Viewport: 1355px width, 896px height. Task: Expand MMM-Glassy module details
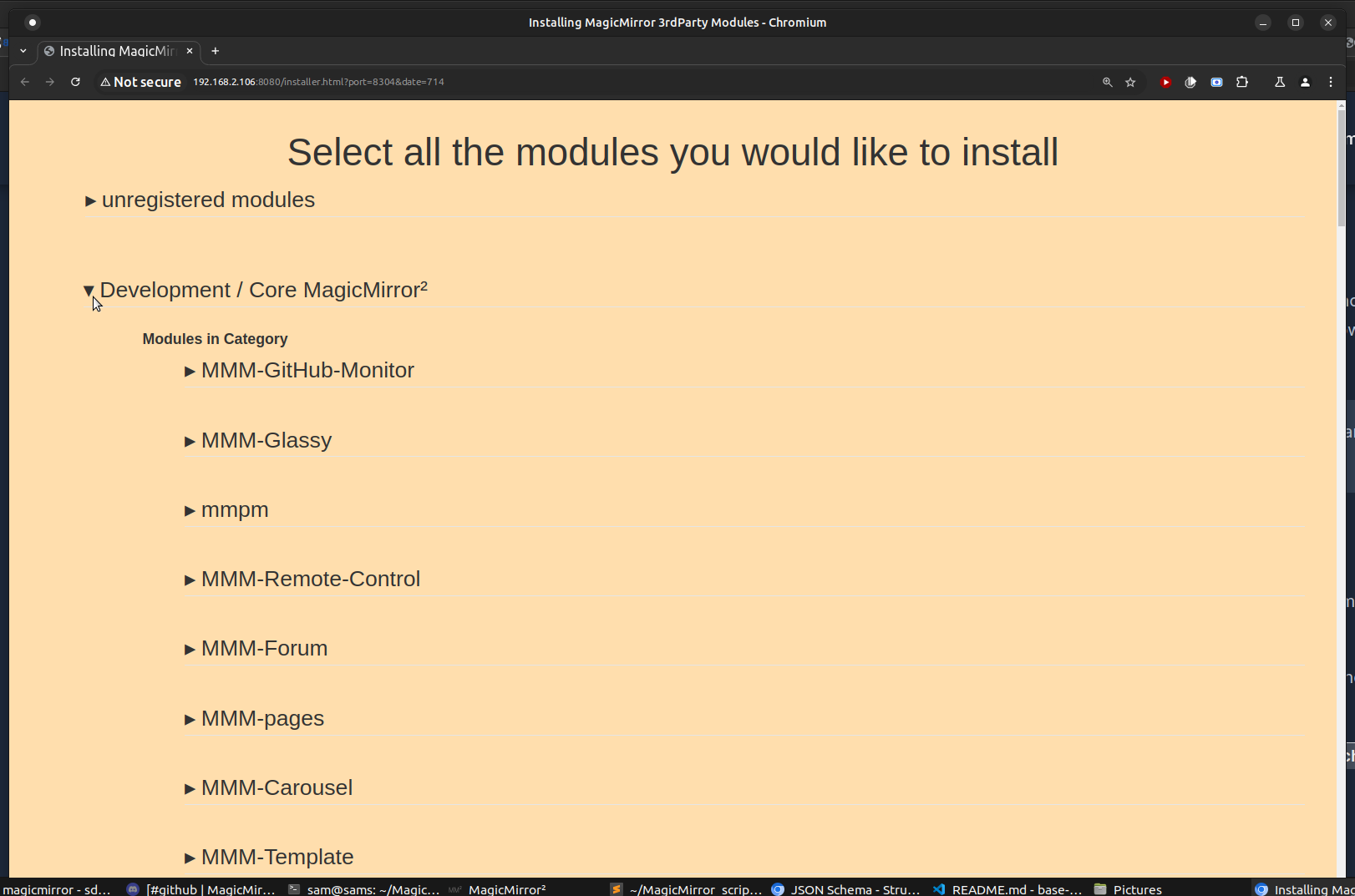coord(258,440)
